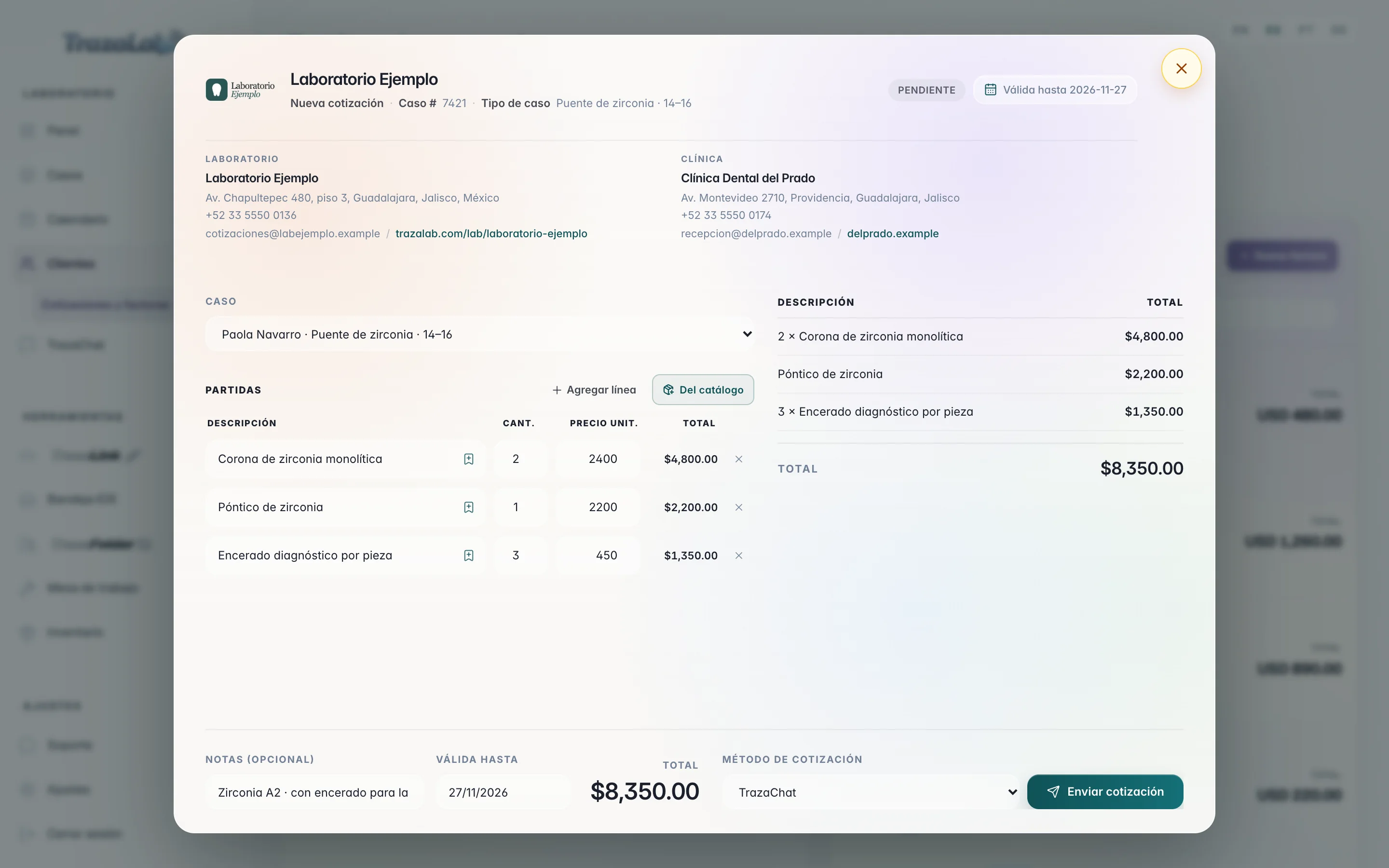Add a new line with Agregar línea
1389x868 pixels.
[x=594, y=390]
